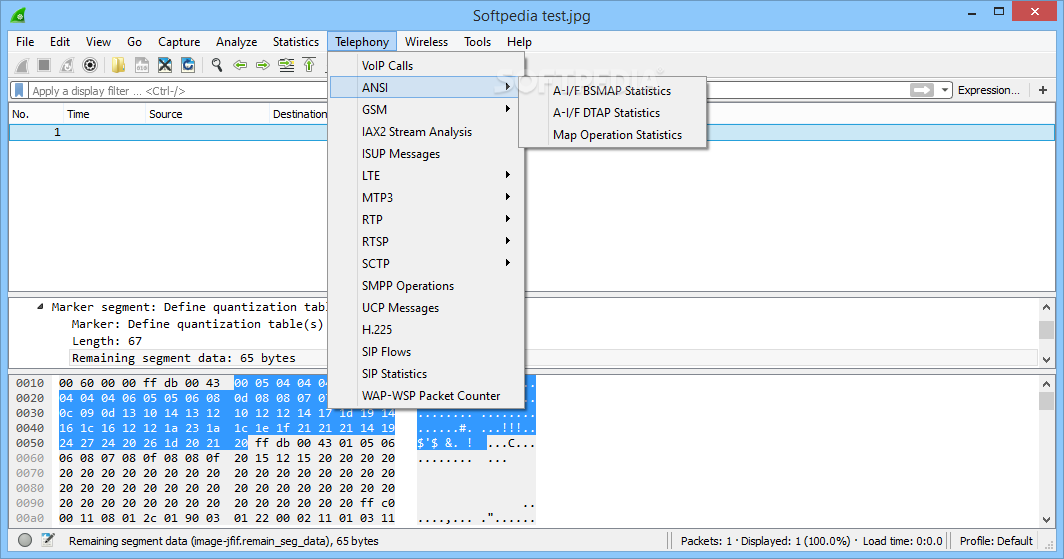The image size is (1064, 559).
Task: Select 'Length: 67' detail row
Action: point(107,341)
